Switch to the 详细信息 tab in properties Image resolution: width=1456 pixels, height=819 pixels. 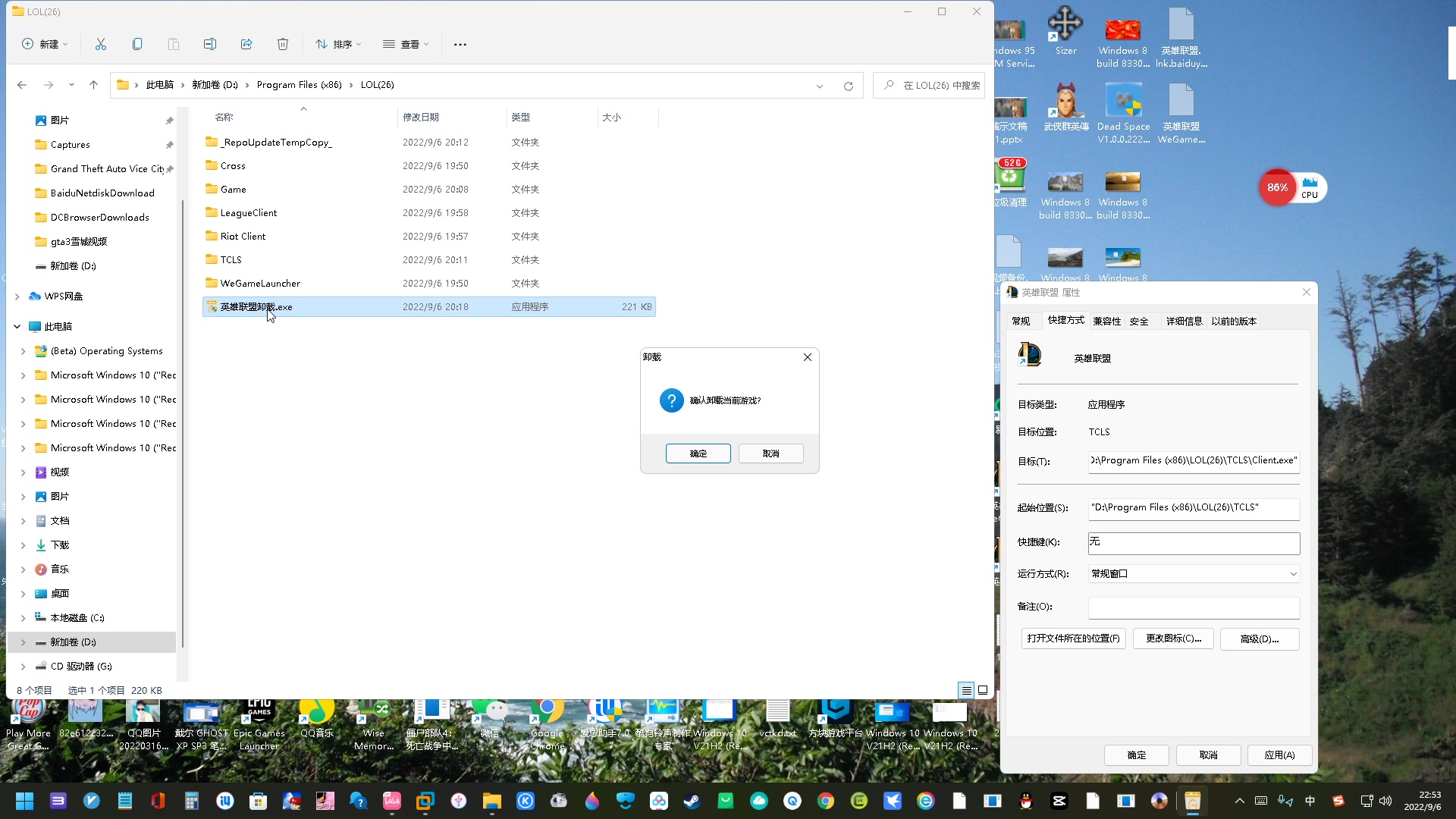coord(1184,321)
